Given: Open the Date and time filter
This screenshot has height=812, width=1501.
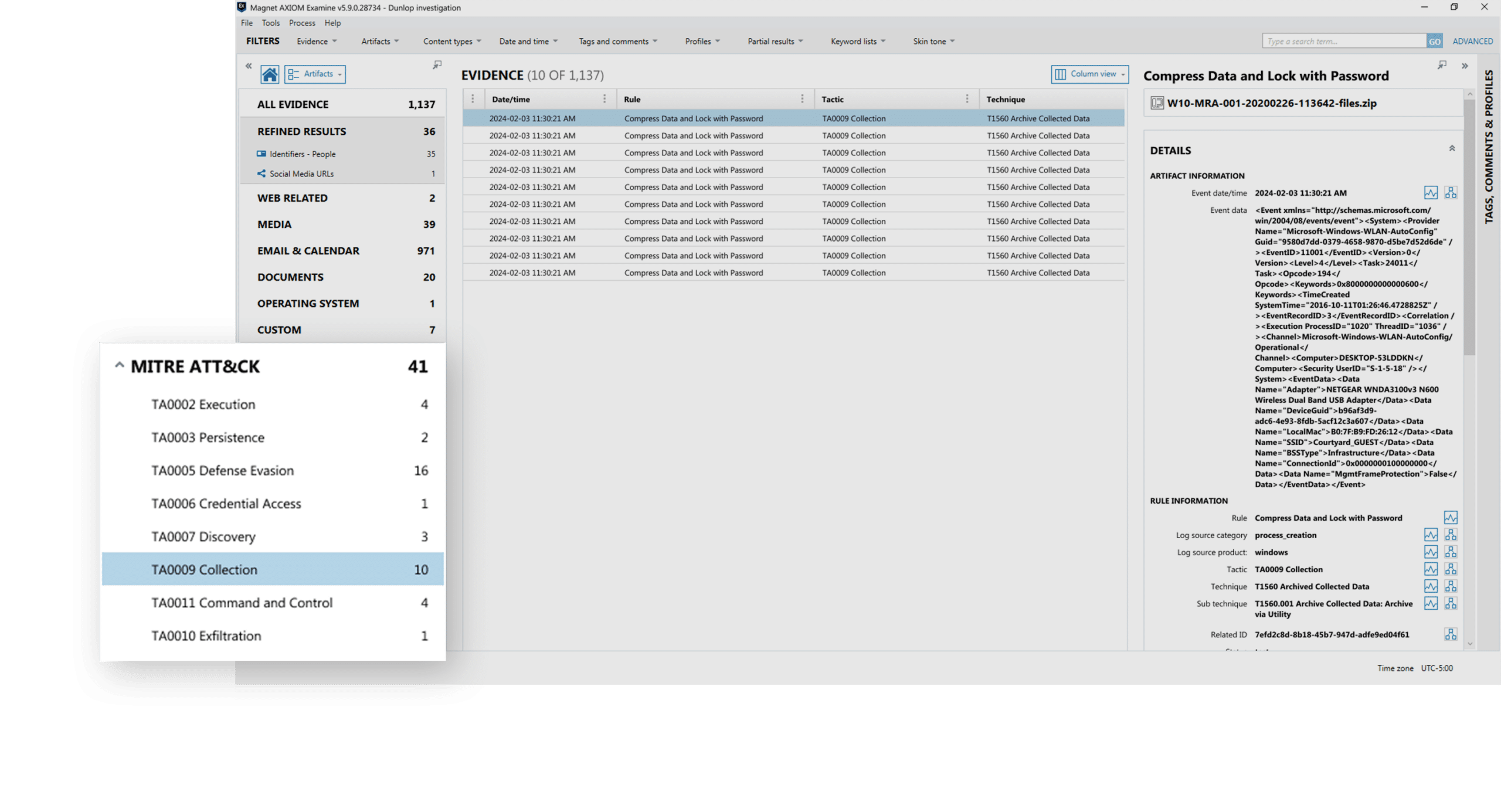Looking at the screenshot, I should (x=528, y=41).
